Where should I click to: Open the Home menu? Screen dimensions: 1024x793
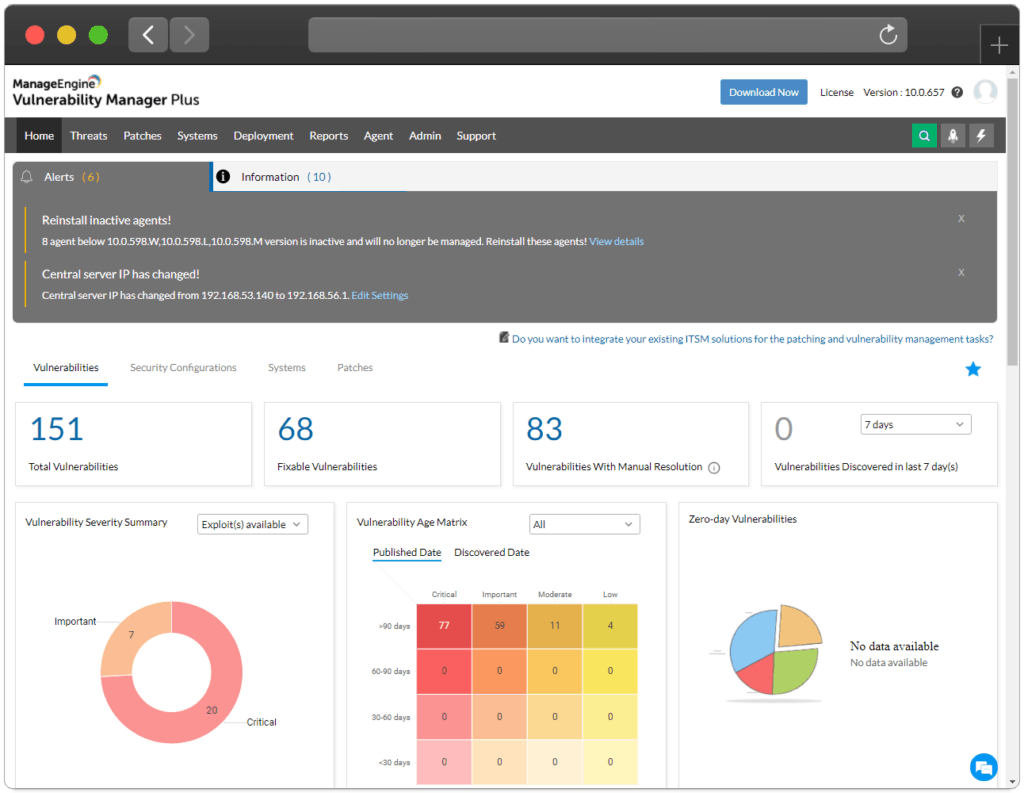pos(39,136)
